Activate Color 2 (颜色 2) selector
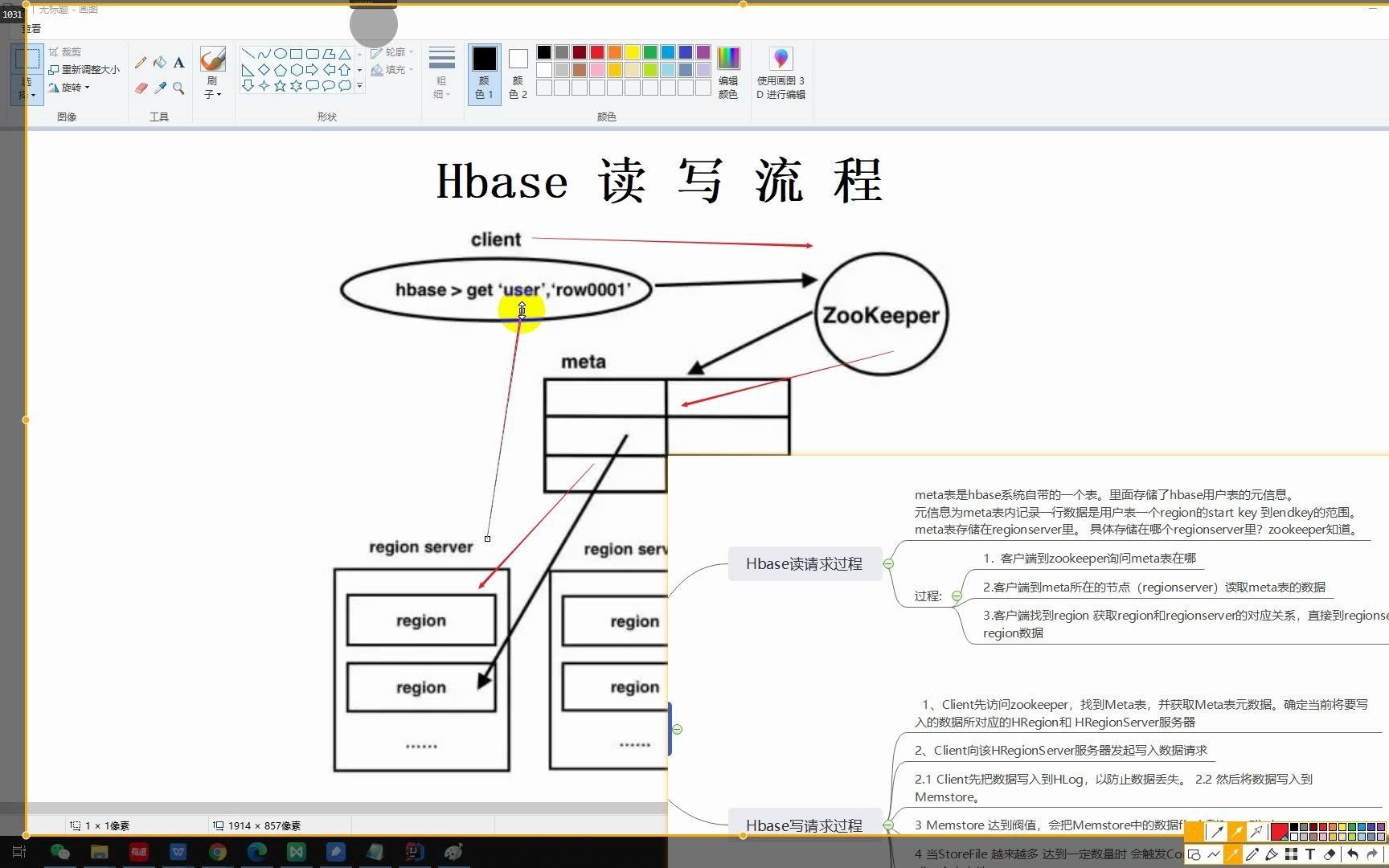The height and width of the screenshot is (868, 1389). click(518, 73)
